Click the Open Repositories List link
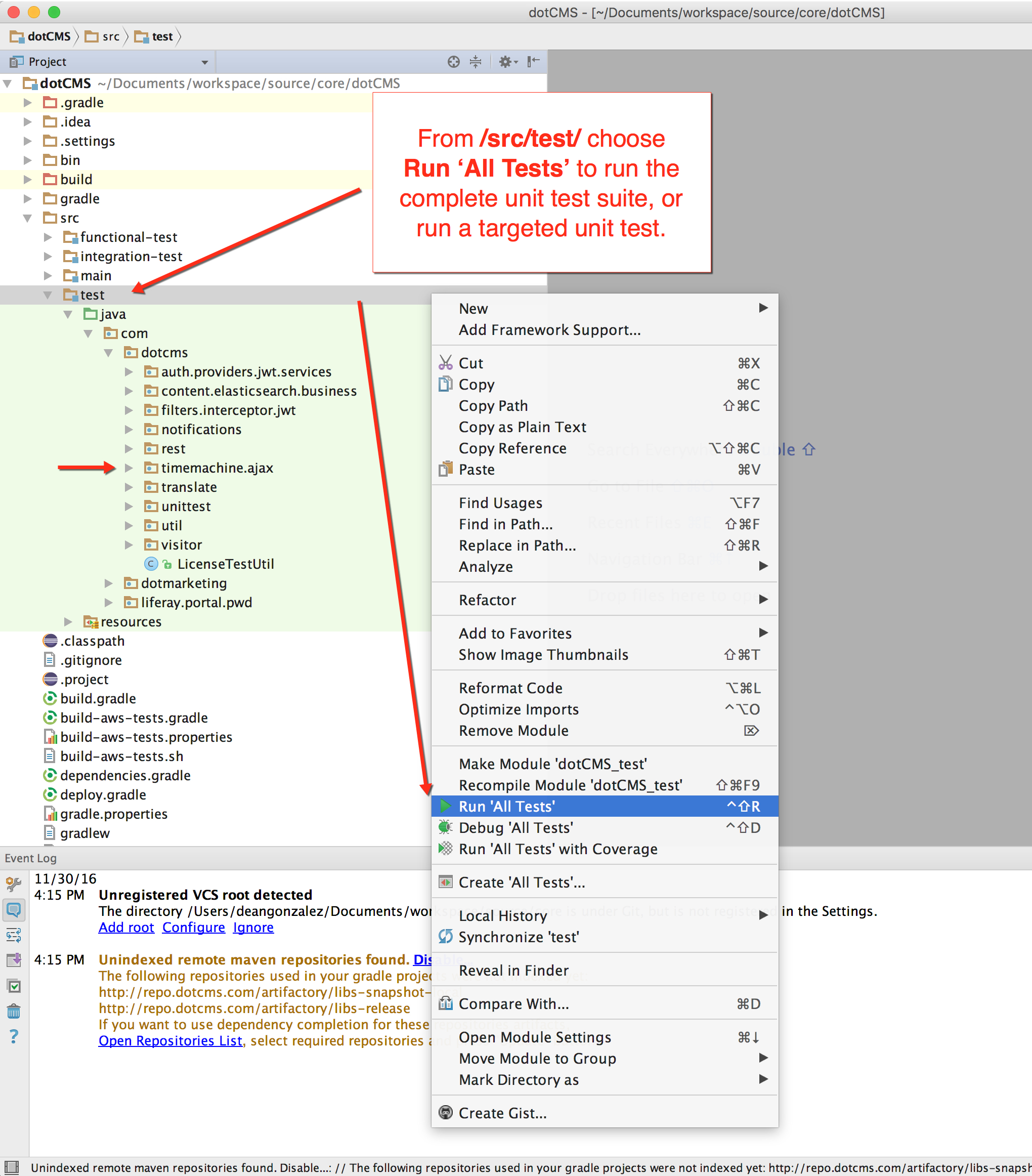 (170, 1040)
